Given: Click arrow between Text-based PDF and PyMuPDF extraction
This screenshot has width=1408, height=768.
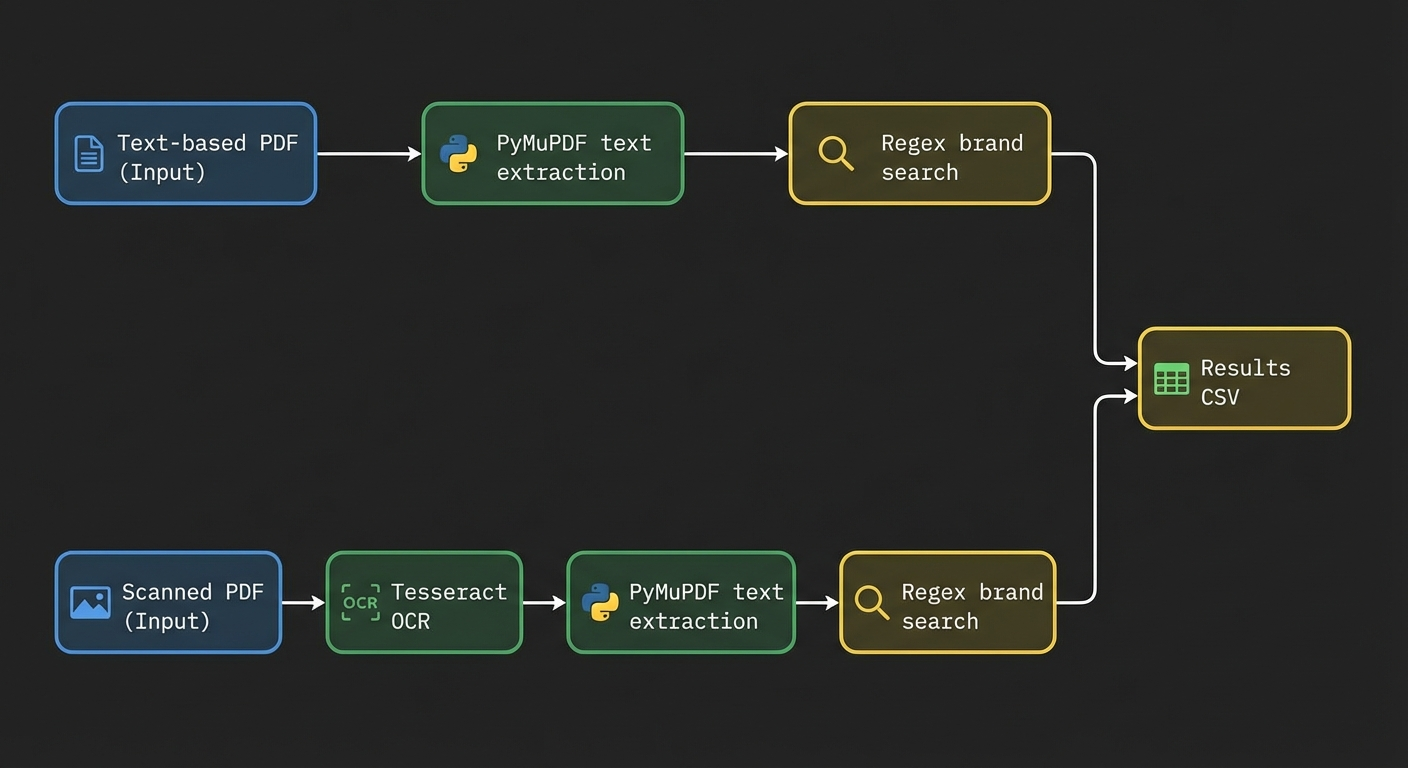Looking at the screenshot, I should pyautogui.click(x=368, y=154).
